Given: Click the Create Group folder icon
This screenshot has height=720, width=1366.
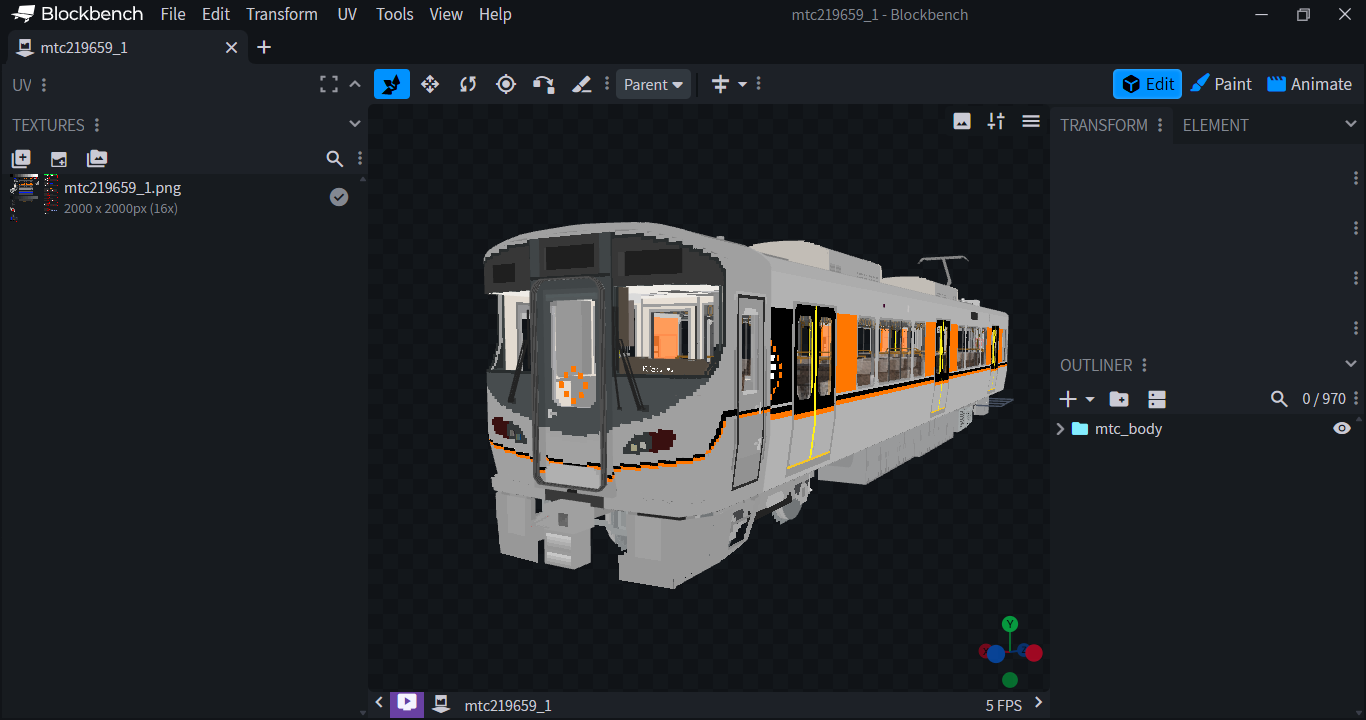Looking at the screenshot, I should pos(1118,398).
